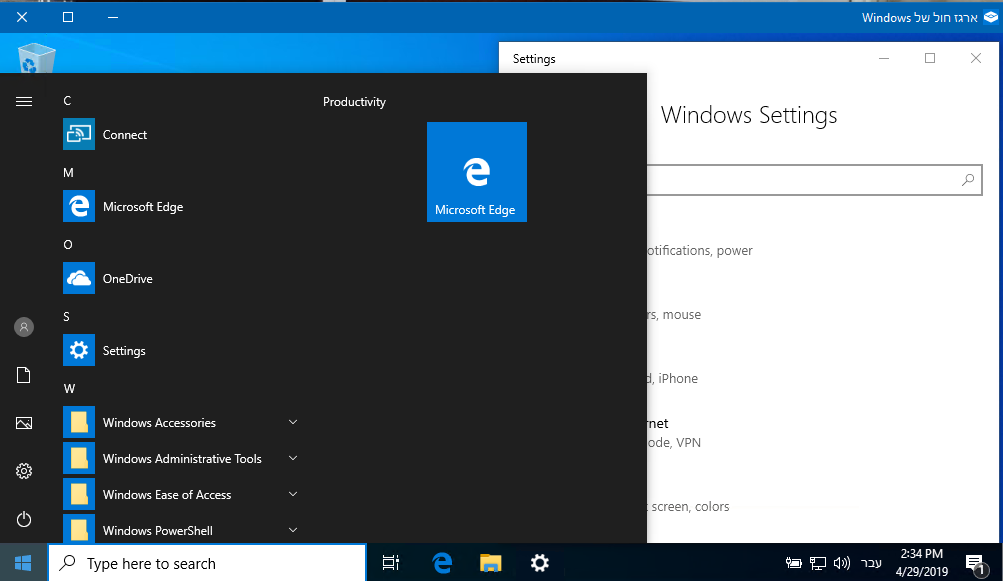
Task: Open Settings from the app list
Action: pos(124,351)
